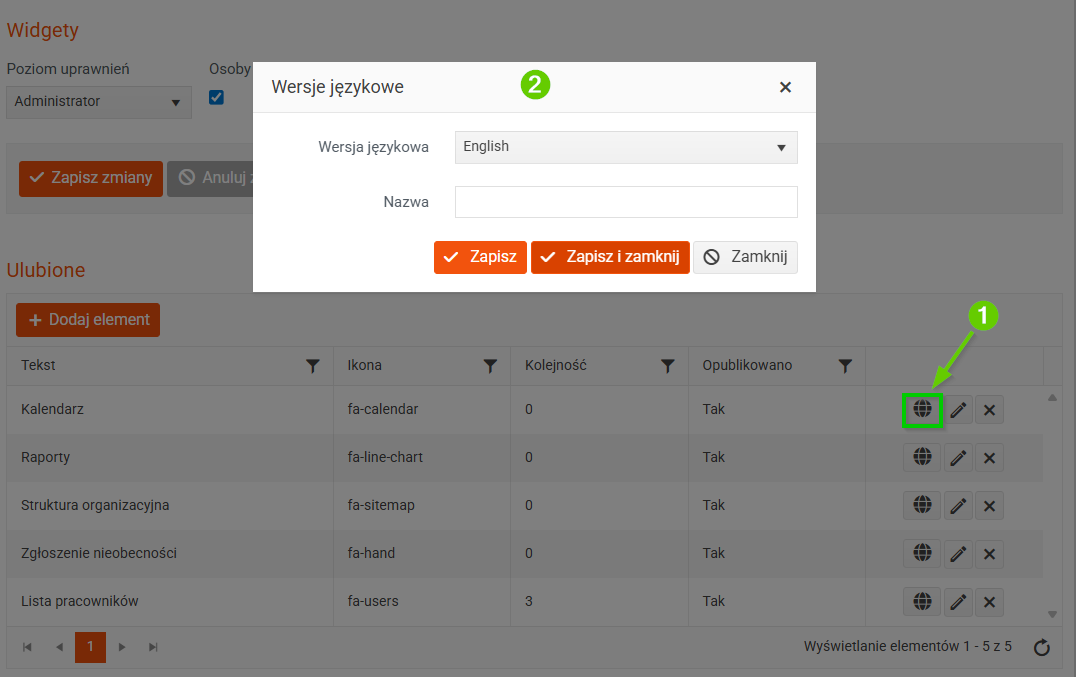Image resolution: width=1076 pixels, height=677 pixels.
Task: Click globe icon in Kalendarz row
Action: [x=922, y=409]
